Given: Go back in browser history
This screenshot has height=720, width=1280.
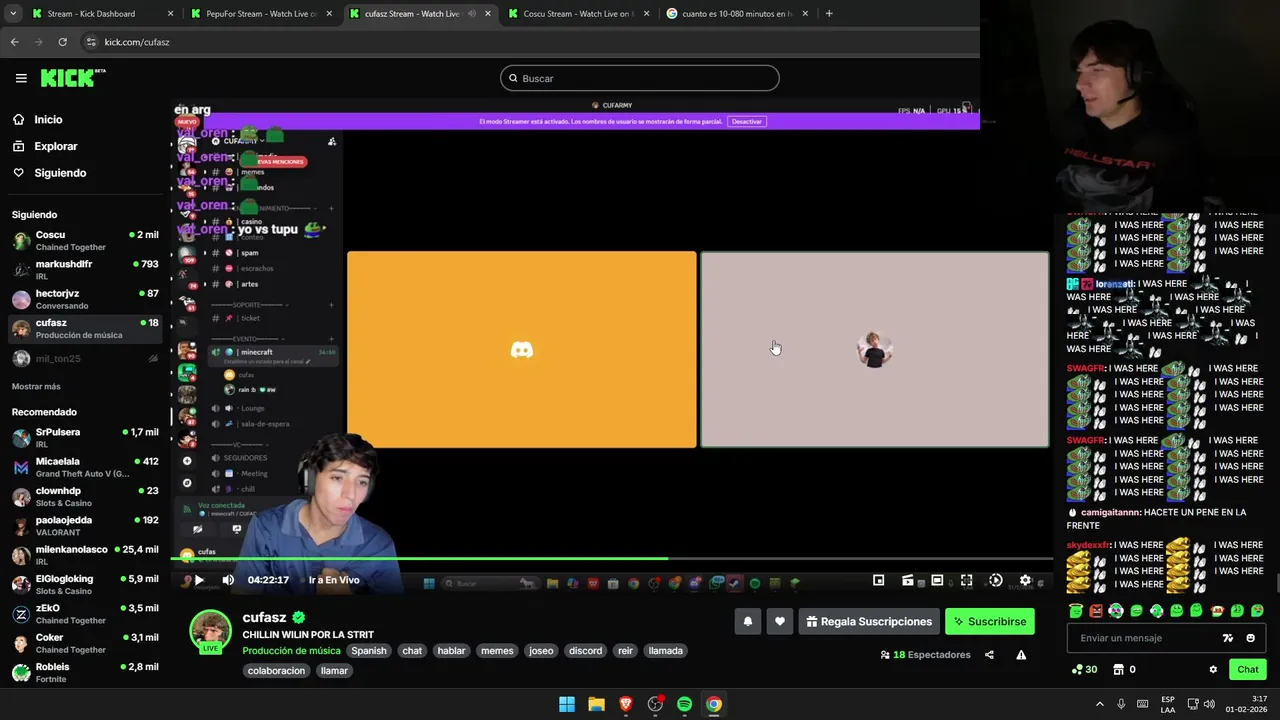Looking at the screenshot, I should pos(14,42).
